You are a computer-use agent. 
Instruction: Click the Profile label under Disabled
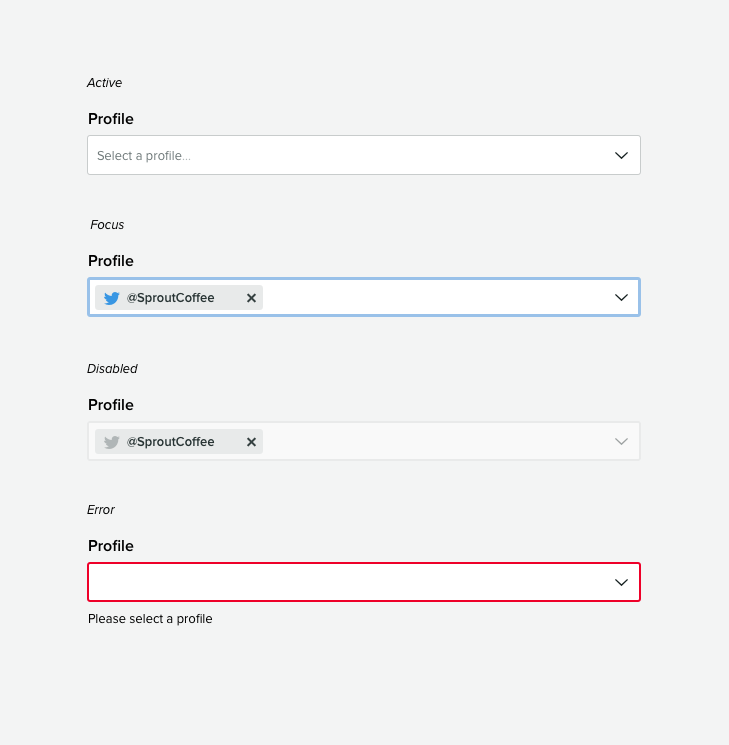[111, 405]
